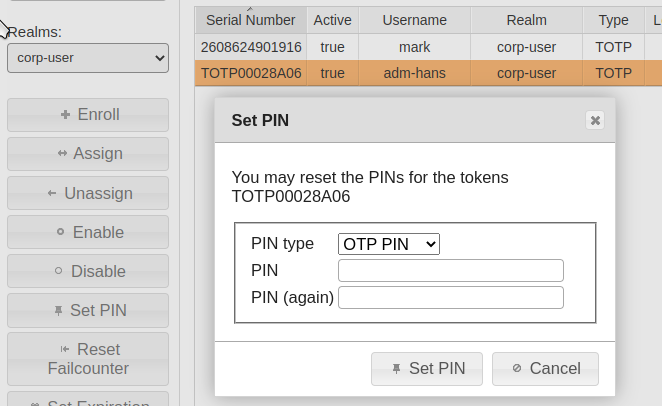Screen dimensions: 662x406
Task: Focus the PIN (again) field
Action: click(x=451, y=297)
